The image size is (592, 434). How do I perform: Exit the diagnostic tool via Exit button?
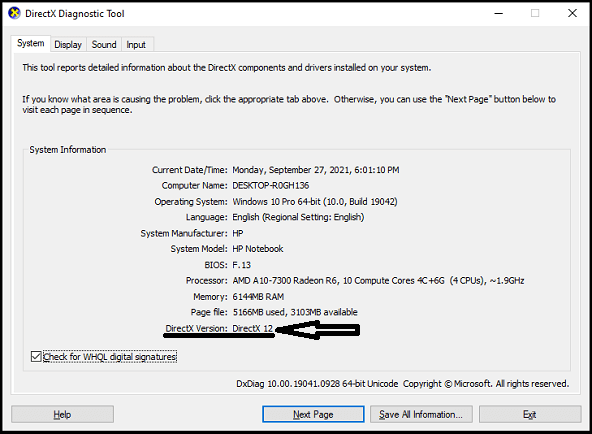[x=530, y=414]
